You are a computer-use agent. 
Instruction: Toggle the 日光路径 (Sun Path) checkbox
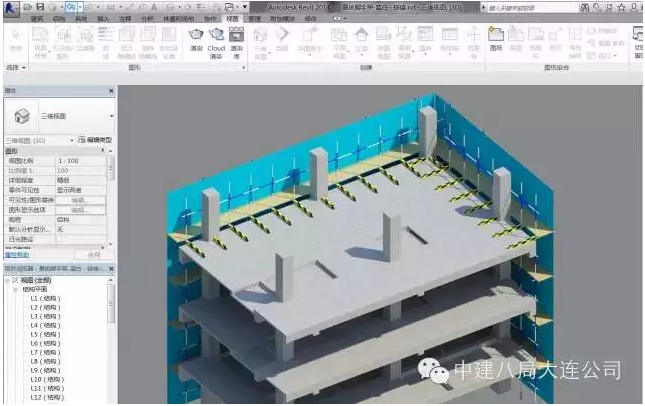click(59, 239)
